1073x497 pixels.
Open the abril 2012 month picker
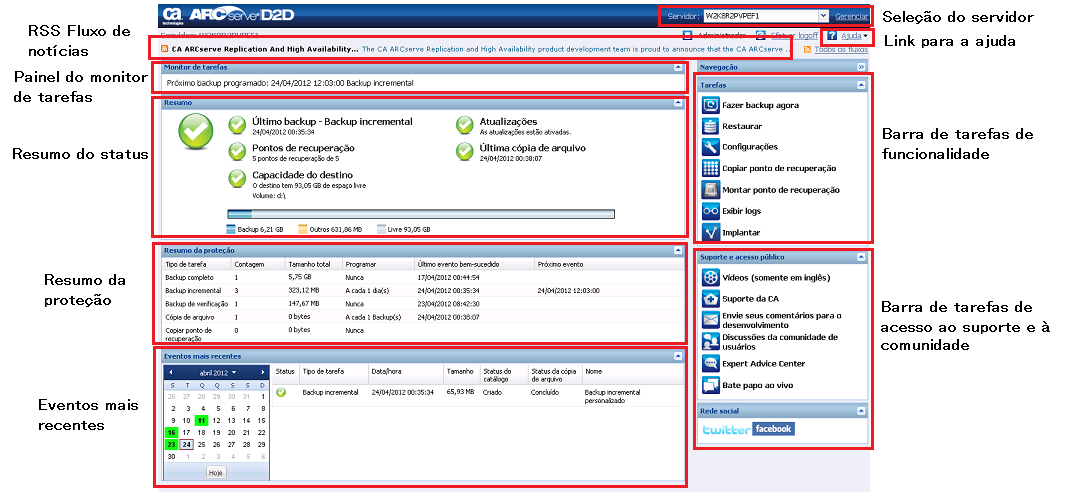(217, 372)
